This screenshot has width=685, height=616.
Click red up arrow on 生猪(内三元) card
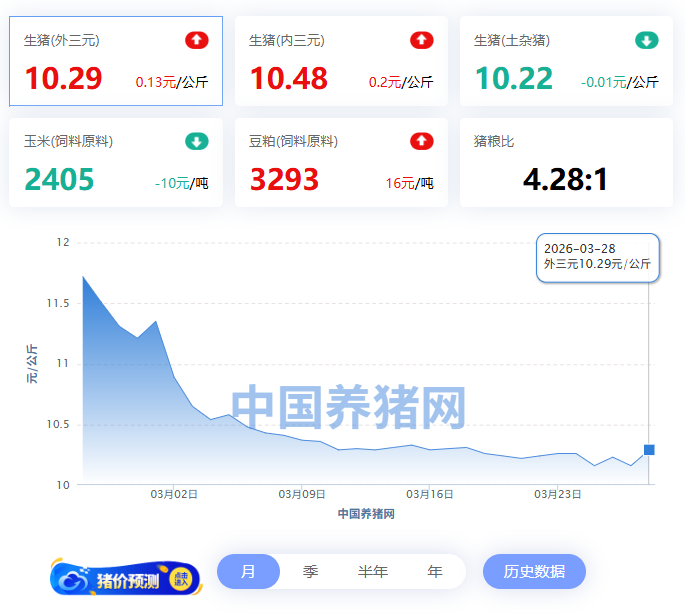422,41
